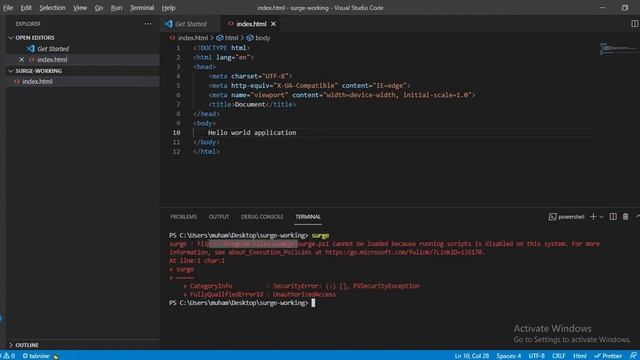The image size is (640, 360).
Task: Switch to the index.html editor tab
Action: (x=251, y=24)
